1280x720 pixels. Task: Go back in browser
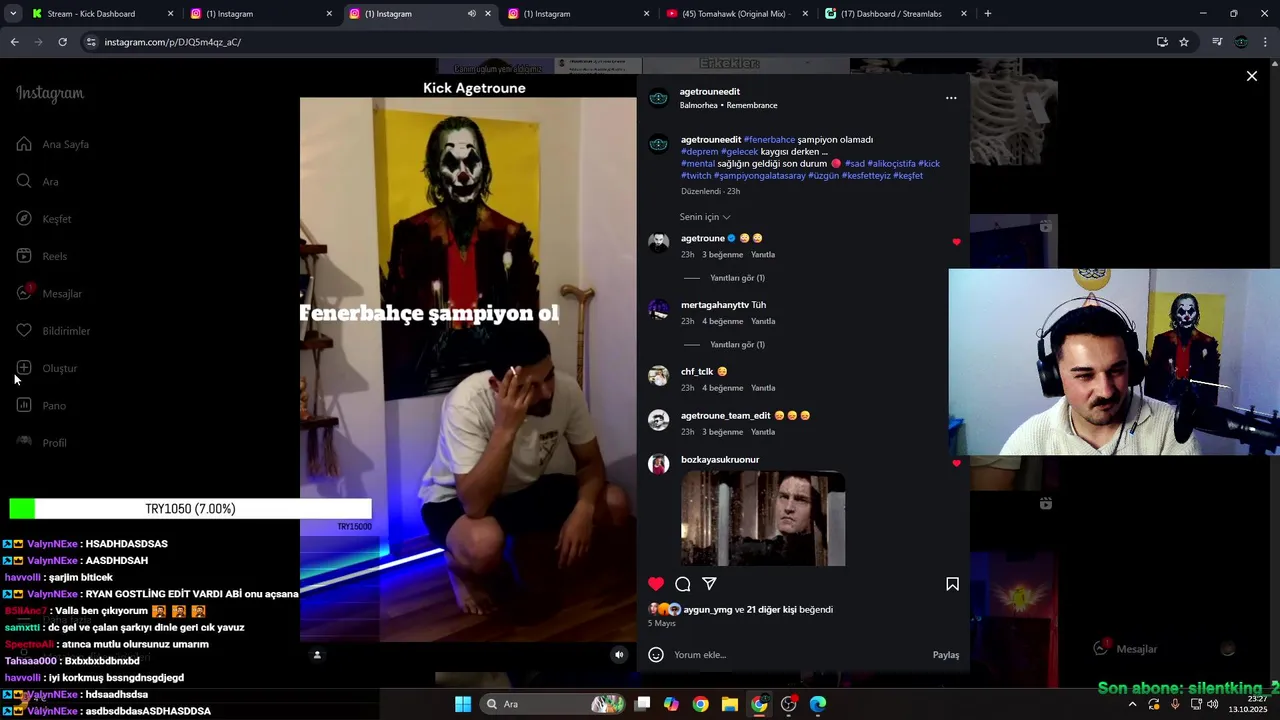tap(14, 42)
